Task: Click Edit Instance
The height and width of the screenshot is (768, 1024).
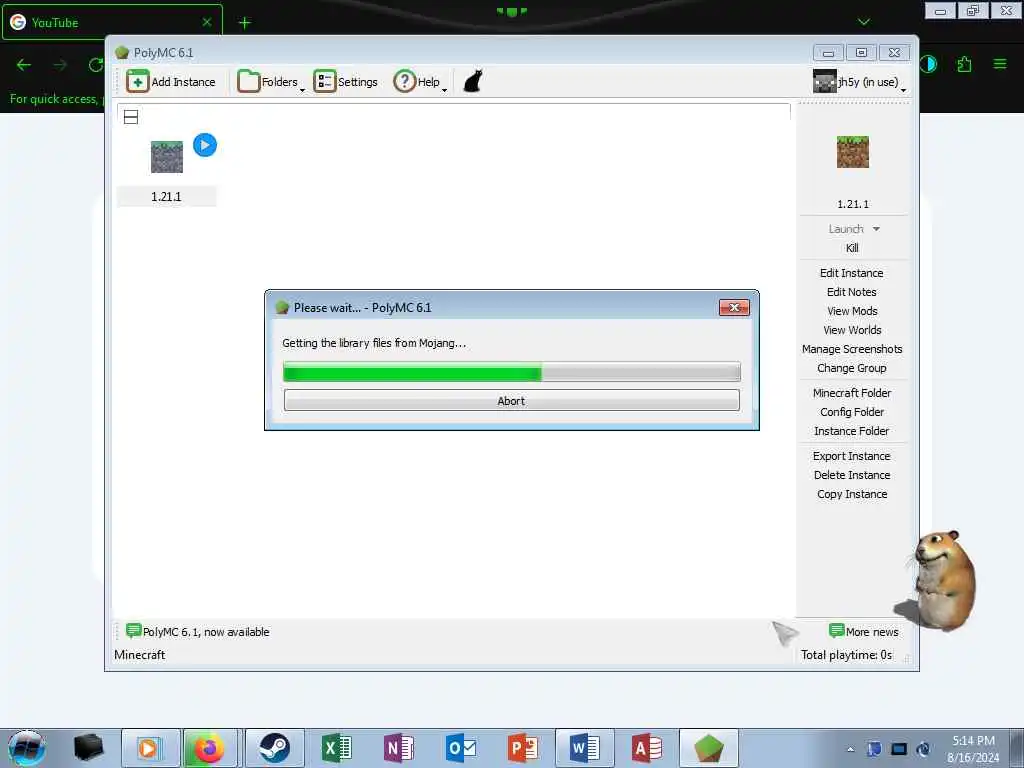Action: (x=852, y=273)
